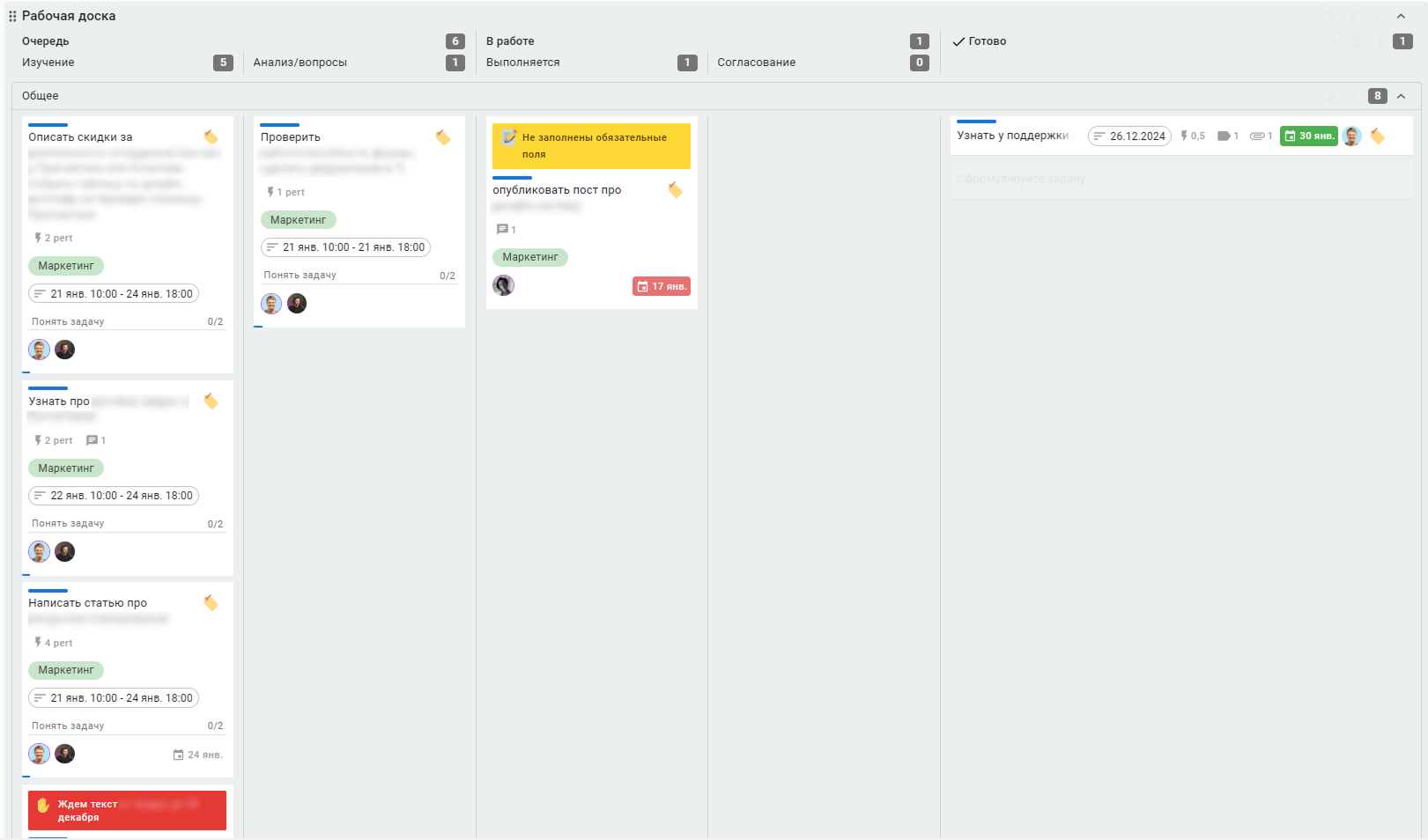
Task: Click the Маркетинг label on Написать статью card
Action: 66,670
